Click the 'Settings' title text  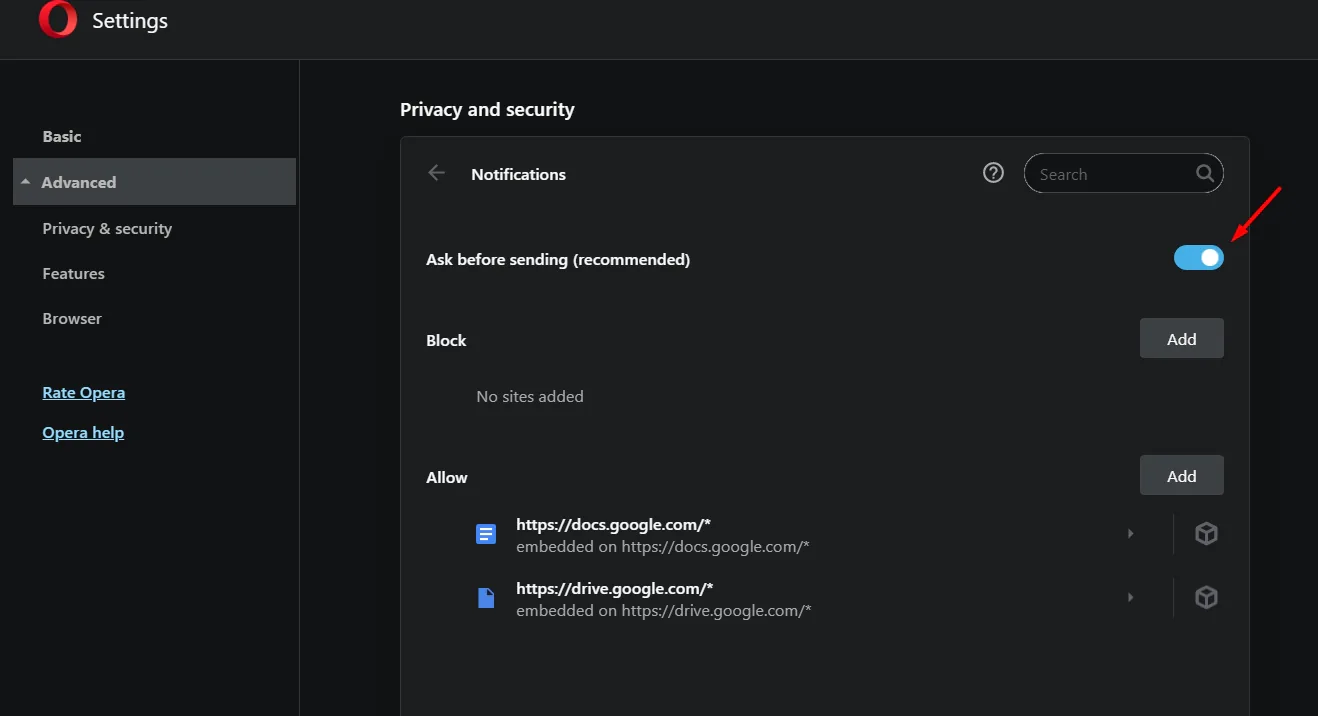130,20
